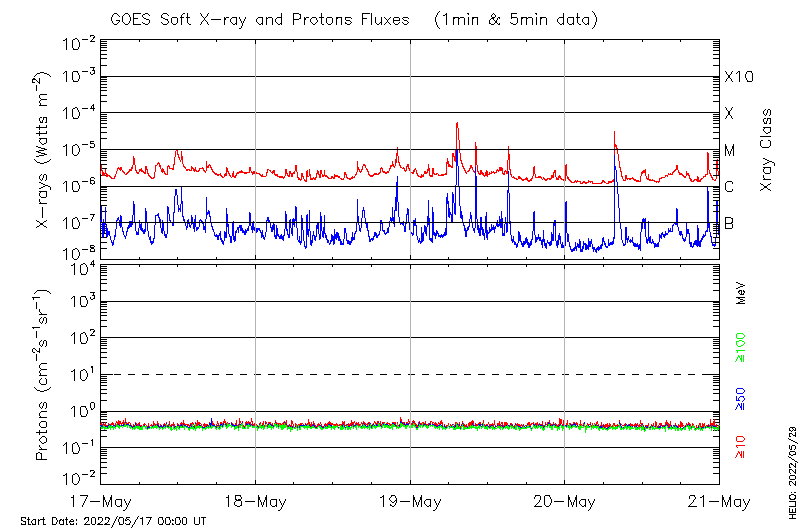
Task: Select the C flare class label
Action: 729,187
